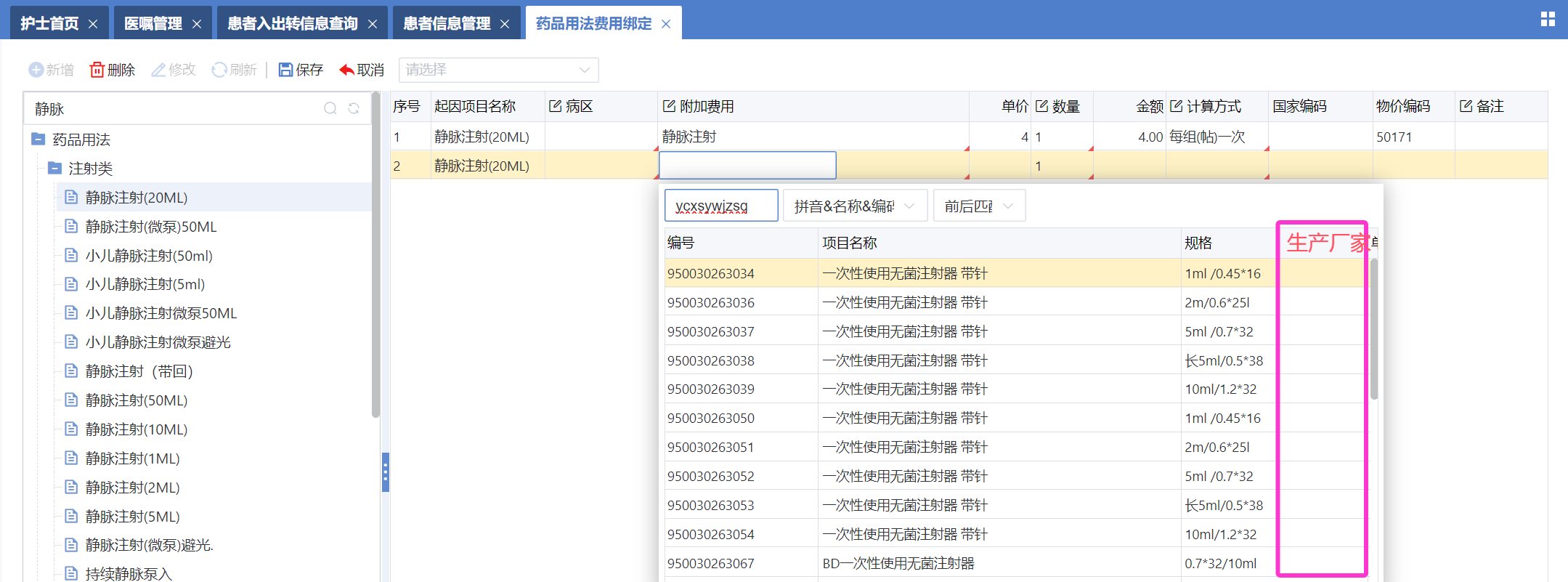Click the 删除 button label

121,70
